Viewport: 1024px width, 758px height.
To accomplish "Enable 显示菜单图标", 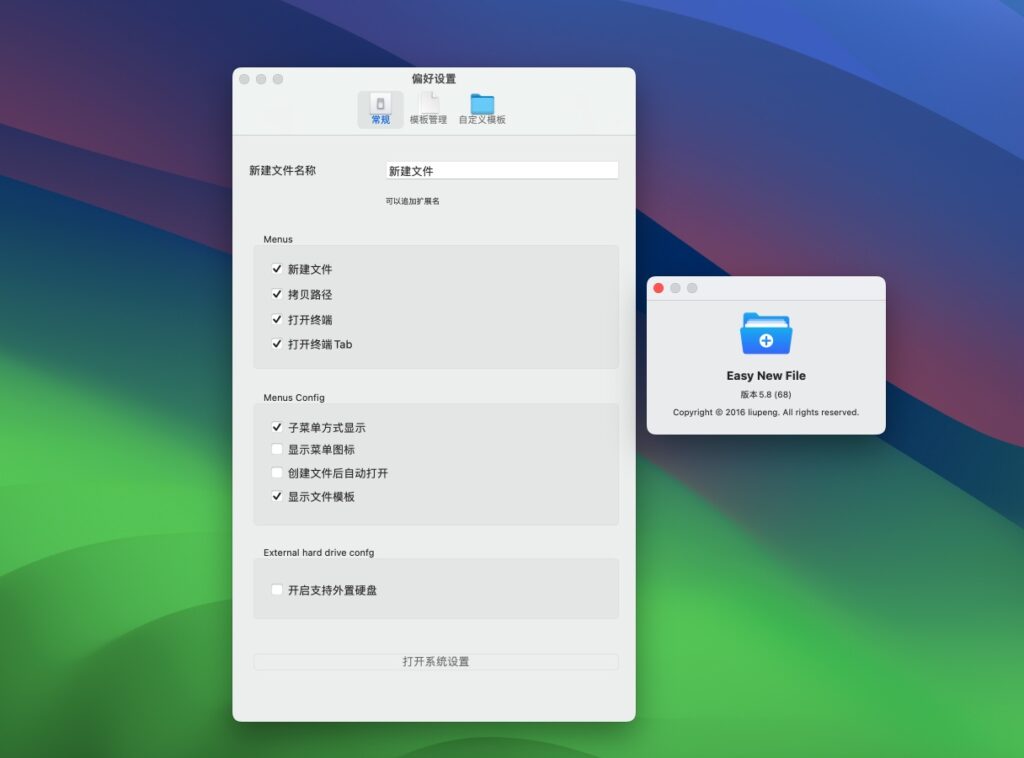I will point(277,449).
